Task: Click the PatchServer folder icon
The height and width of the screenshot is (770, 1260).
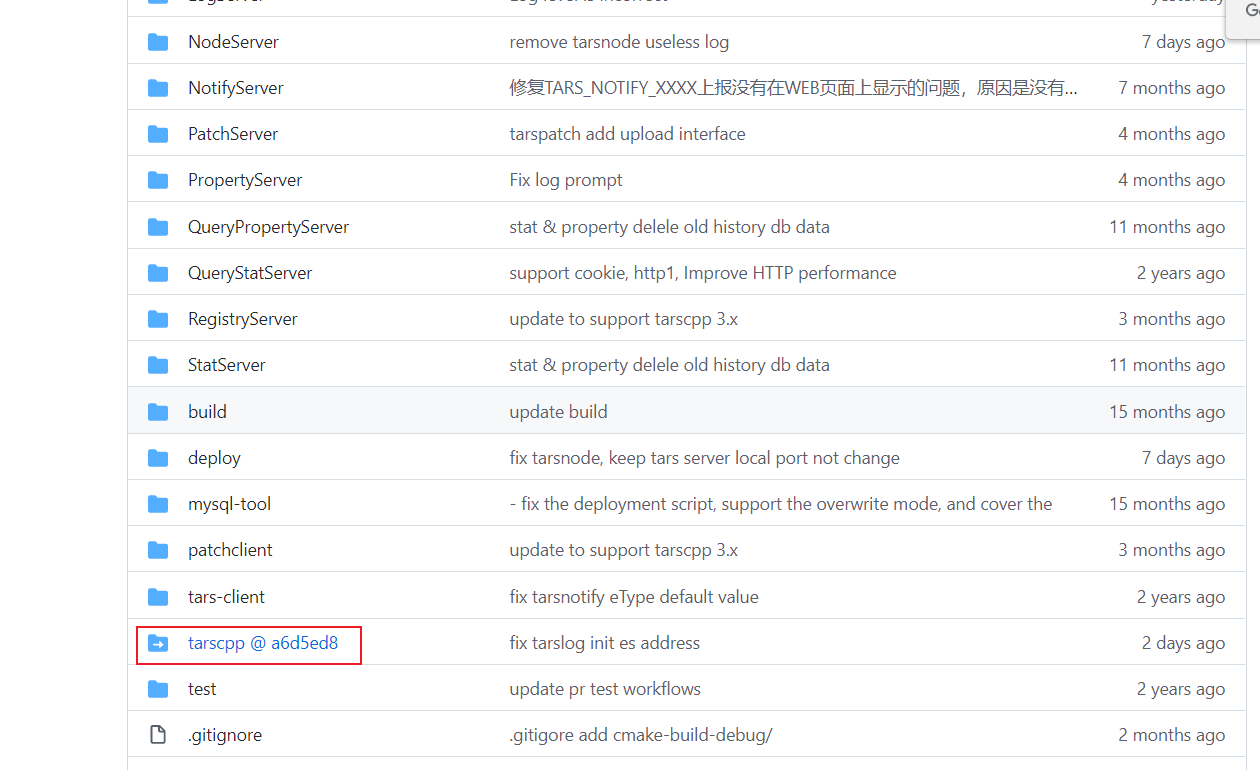Action: (x=158, y=134)
